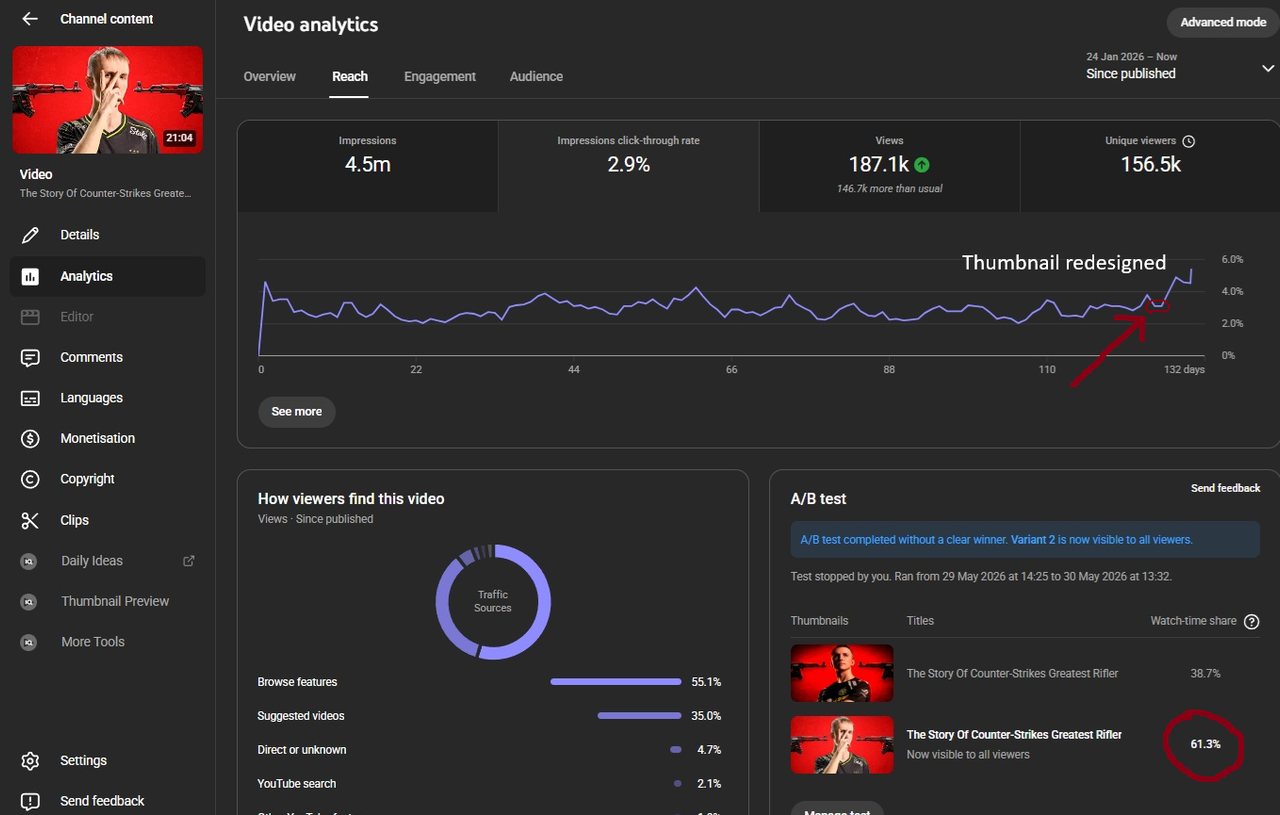Click the YouTube search row label
The width and height of the screenshot is (1280, 815).
pos(297,784)
